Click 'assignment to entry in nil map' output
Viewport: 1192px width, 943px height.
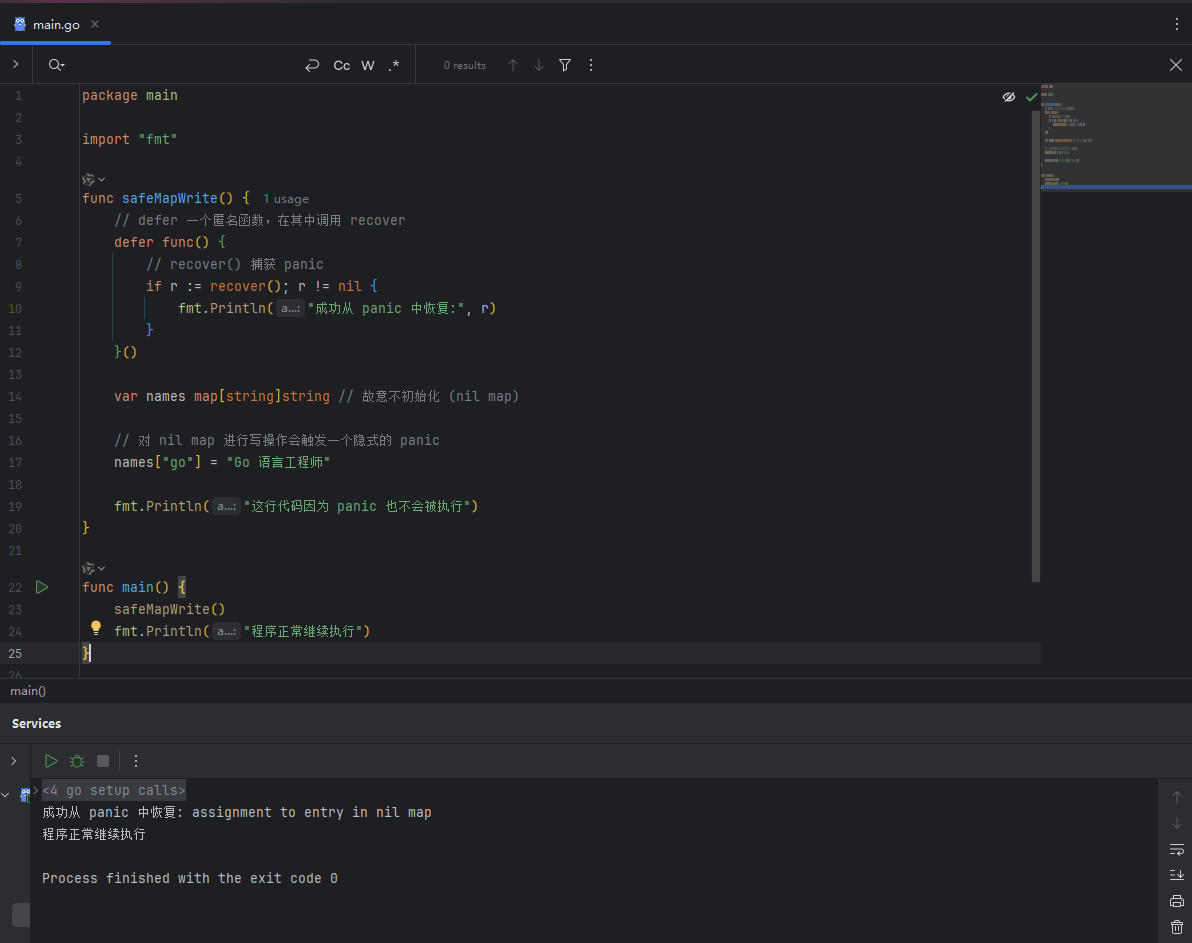click(312, 812)
